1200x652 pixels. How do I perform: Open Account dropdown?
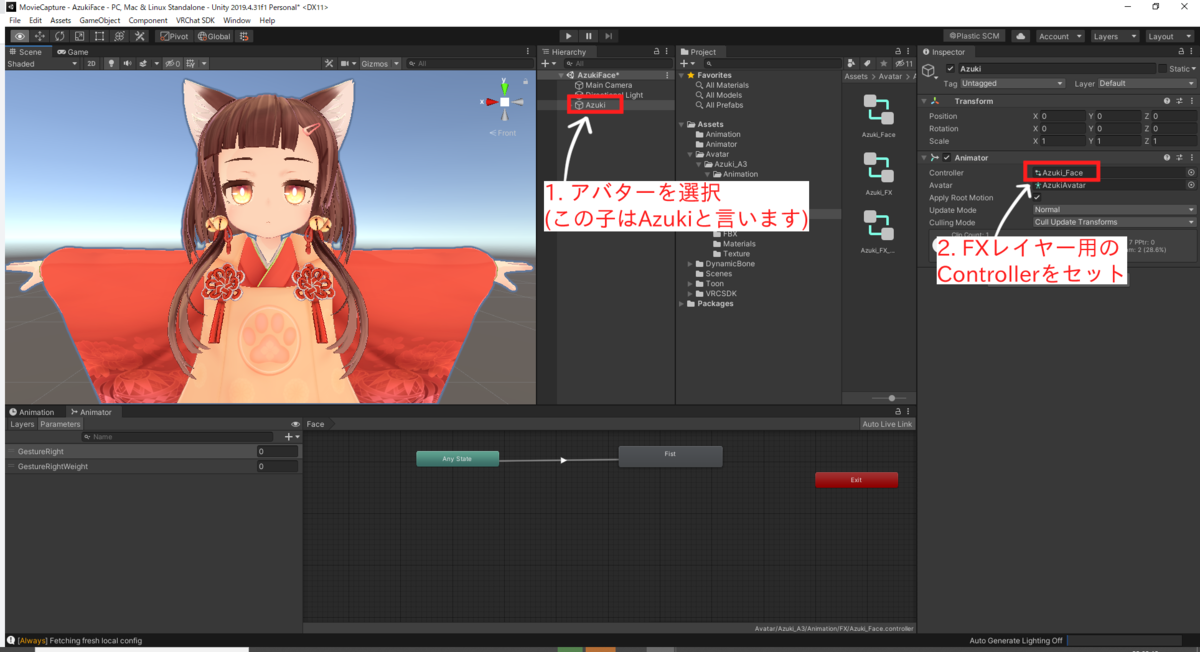(1058, 36)
